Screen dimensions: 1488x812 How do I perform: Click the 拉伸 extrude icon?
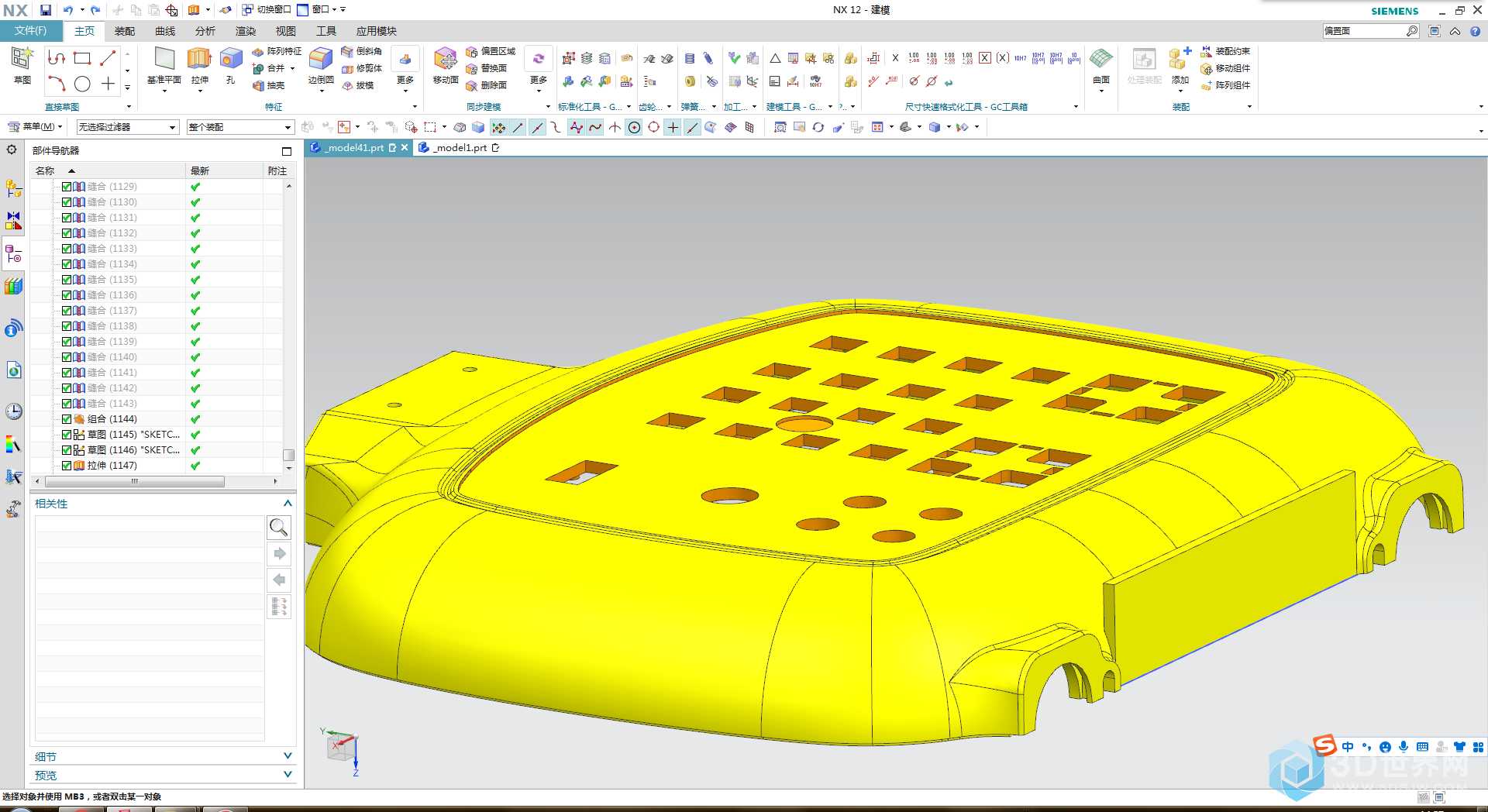[199, 59]
